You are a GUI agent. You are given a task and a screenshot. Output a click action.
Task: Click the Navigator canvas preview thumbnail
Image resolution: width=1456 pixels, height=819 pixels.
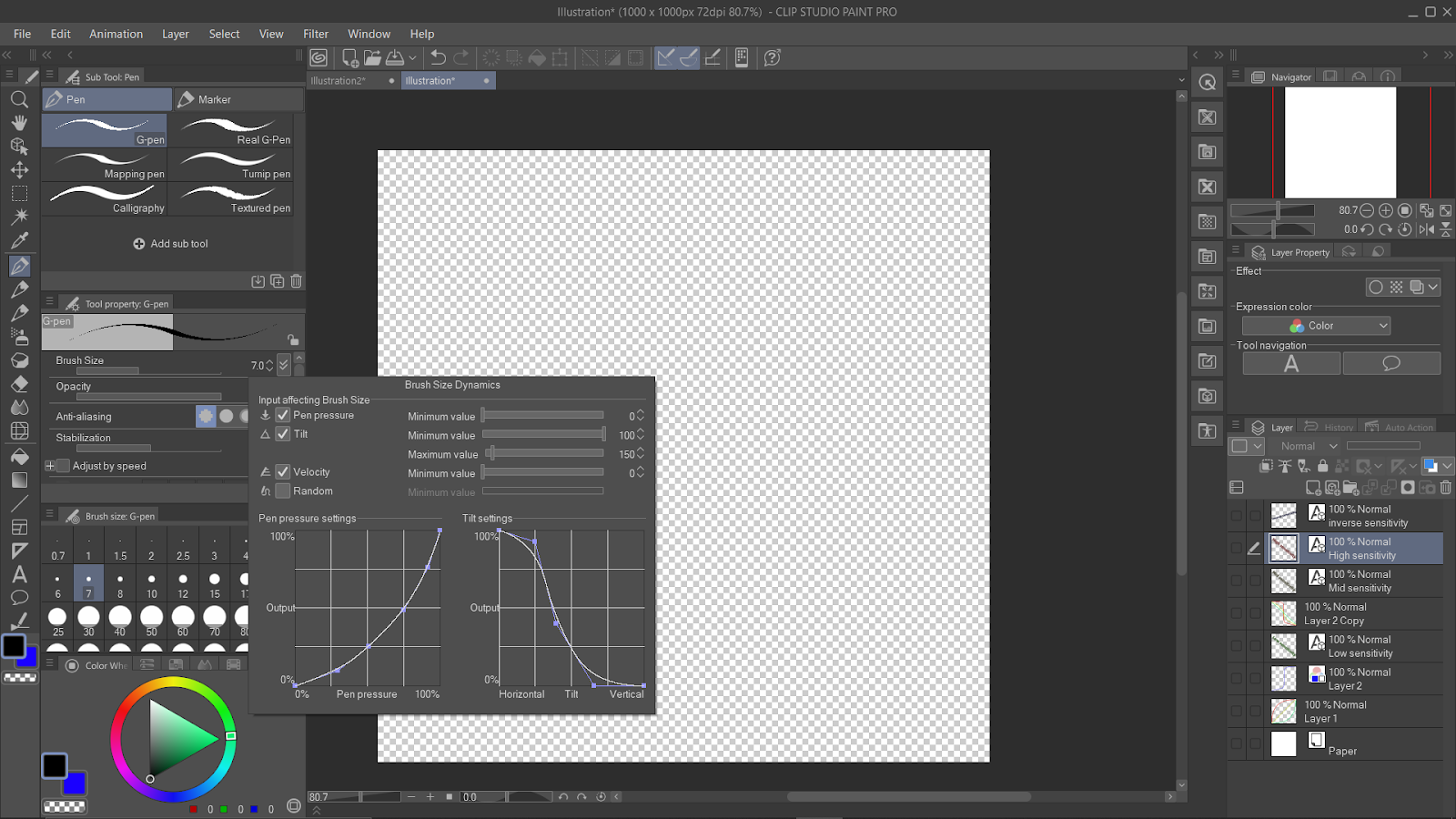tap(1340, 142)
